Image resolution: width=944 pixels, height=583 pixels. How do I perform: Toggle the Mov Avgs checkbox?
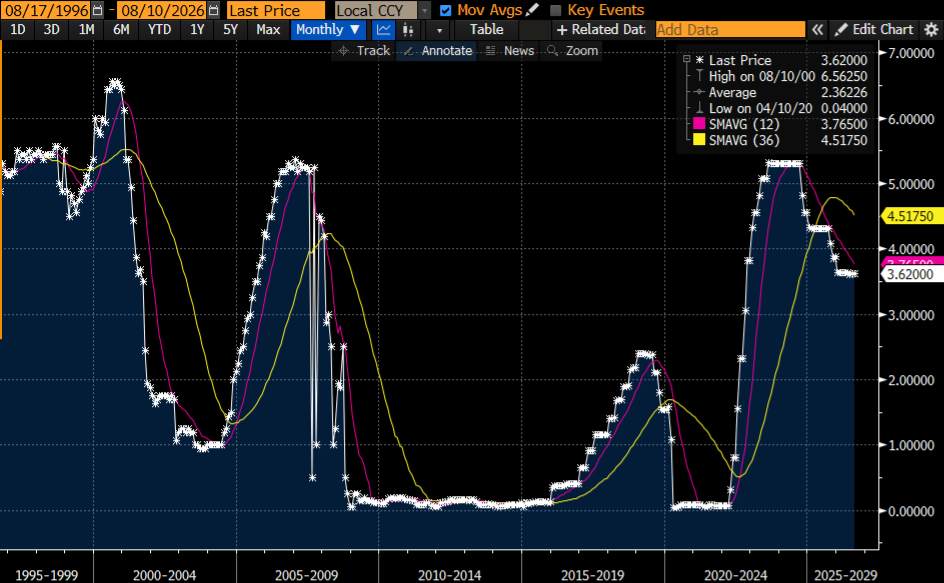coord(446,11)
